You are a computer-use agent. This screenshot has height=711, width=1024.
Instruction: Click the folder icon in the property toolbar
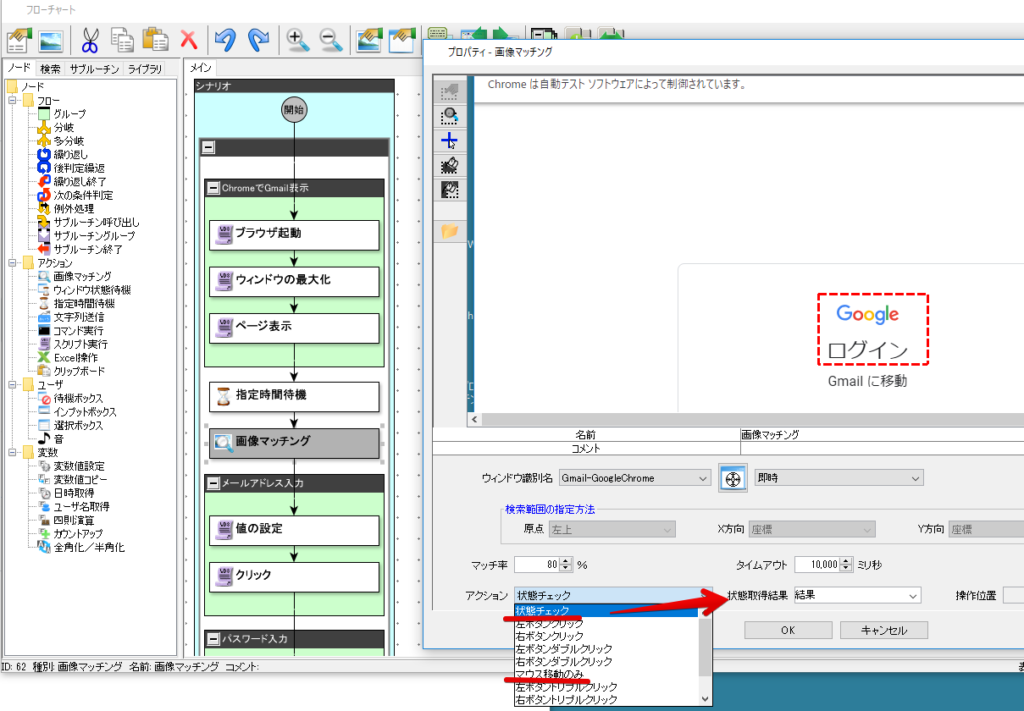coord(449,231)
